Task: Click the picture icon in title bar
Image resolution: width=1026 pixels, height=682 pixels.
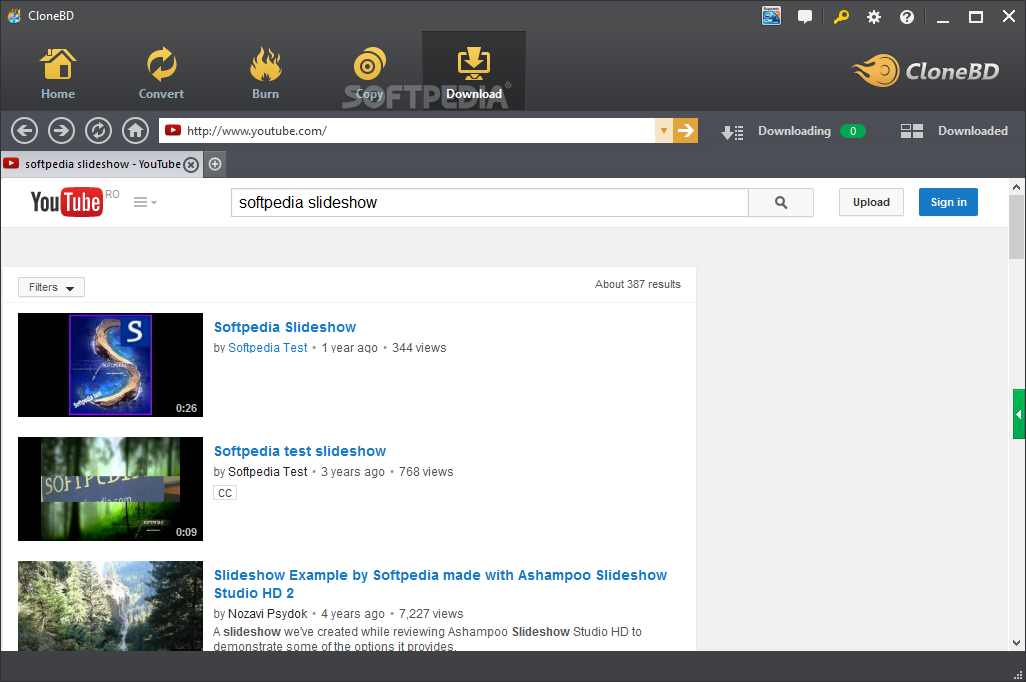Action: (771, 16)
